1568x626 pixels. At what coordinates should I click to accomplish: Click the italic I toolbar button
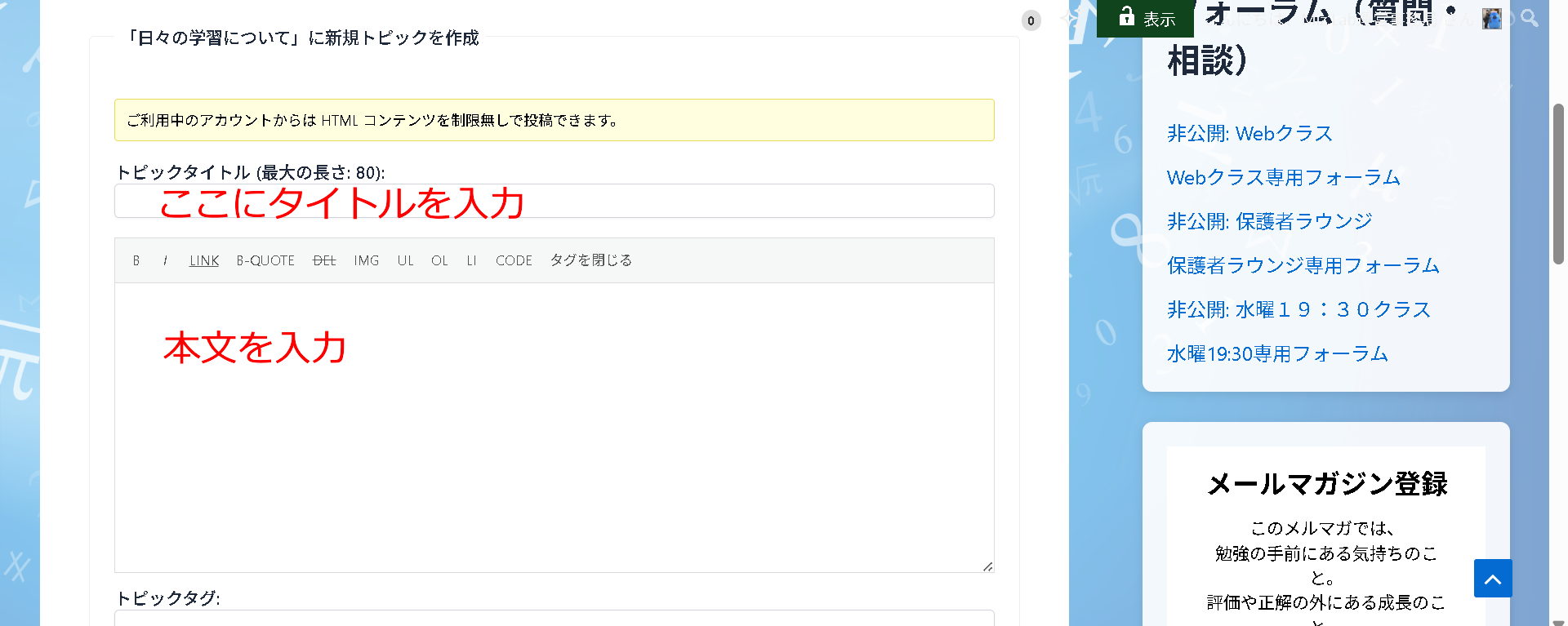(166, 260)
